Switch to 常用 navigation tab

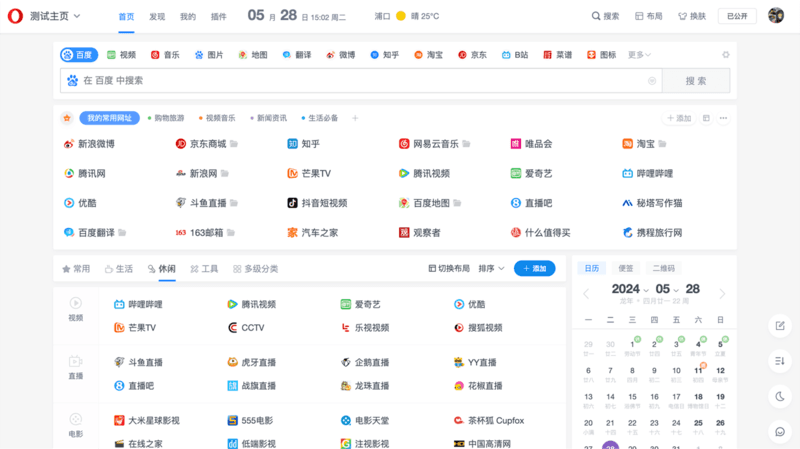[x=76, y=269]
